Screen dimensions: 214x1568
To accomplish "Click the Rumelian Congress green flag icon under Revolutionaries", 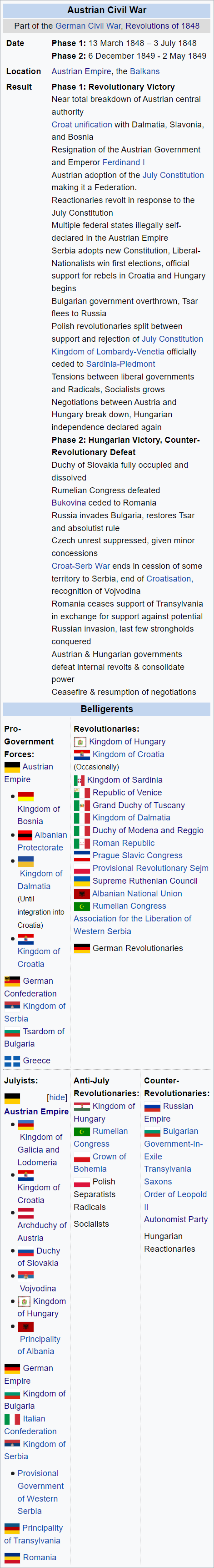I will point(82,906).
